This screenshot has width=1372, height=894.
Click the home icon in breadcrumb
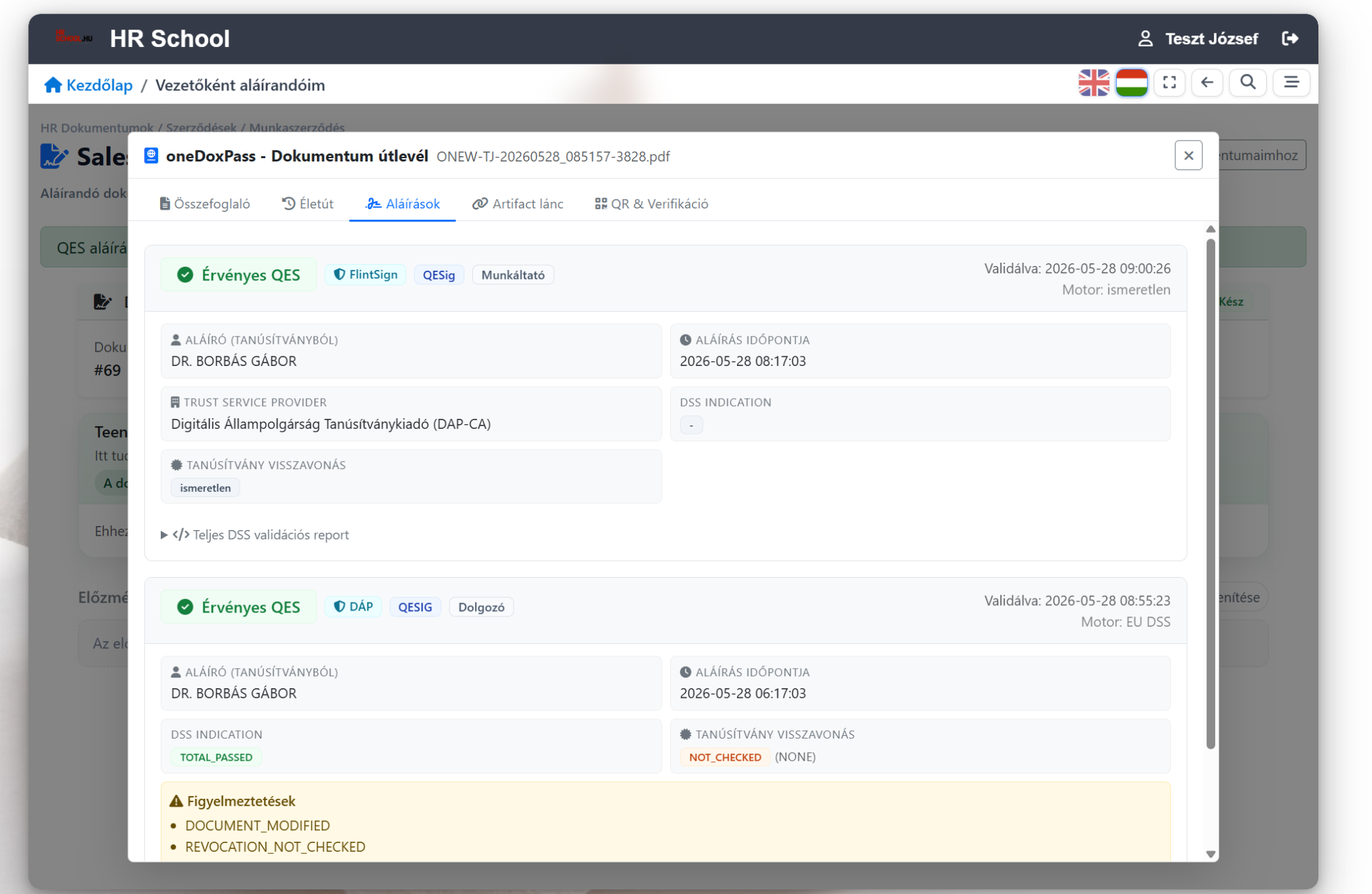[x=53, y=85]
